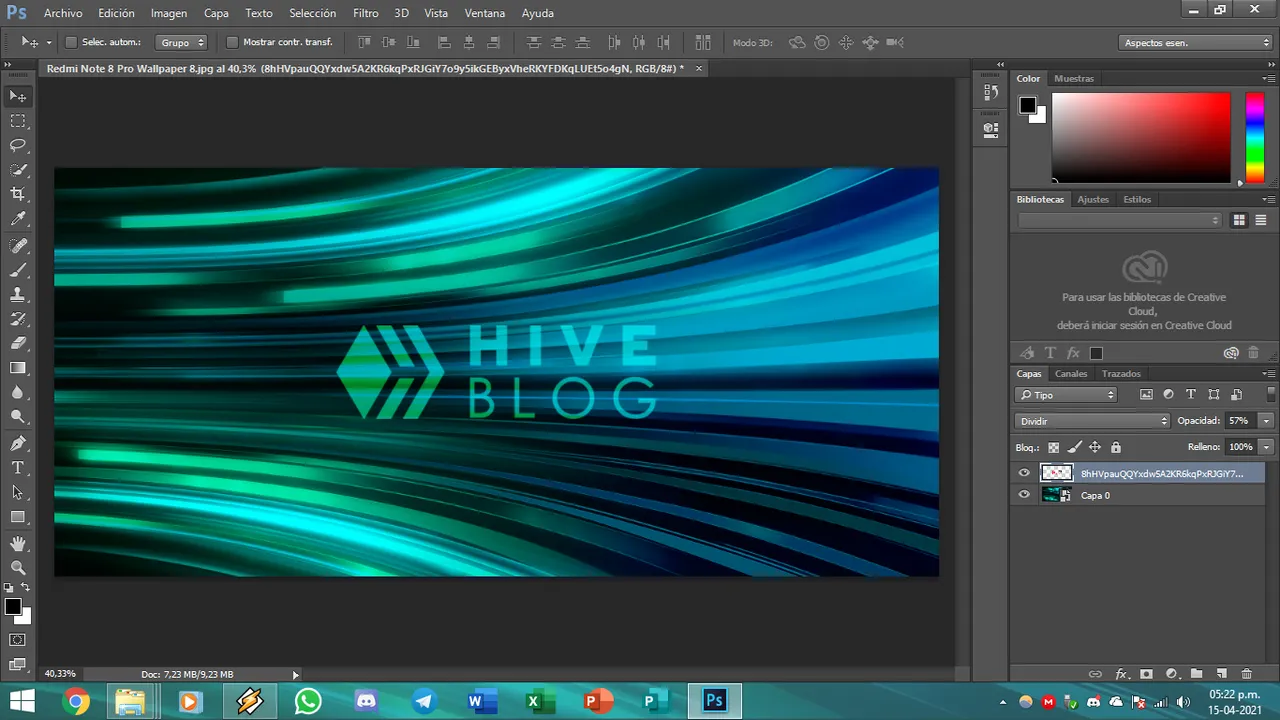Viewport: 1280px width, 720px height.
Task: Select the Dodge tool
Action: point(18,417)
